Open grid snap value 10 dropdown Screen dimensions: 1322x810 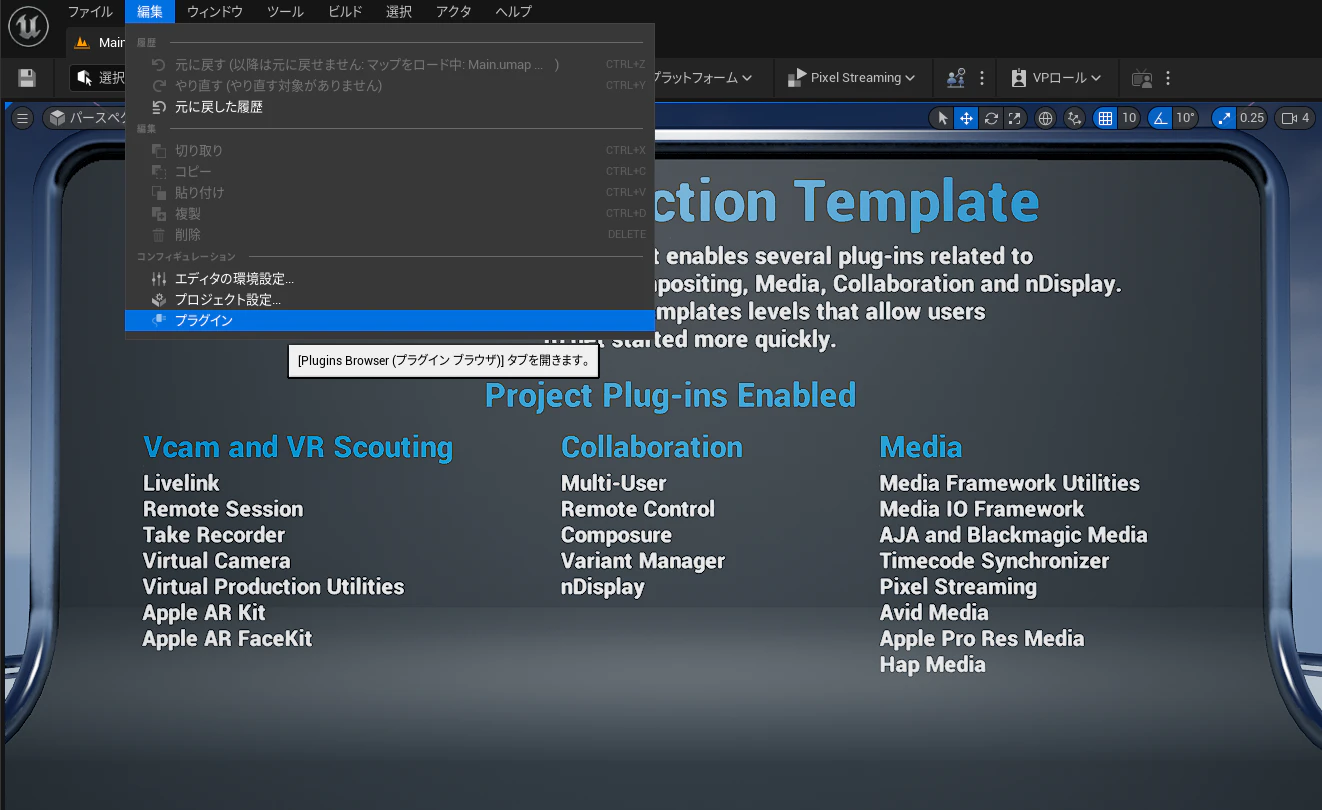click(1129, 118)
